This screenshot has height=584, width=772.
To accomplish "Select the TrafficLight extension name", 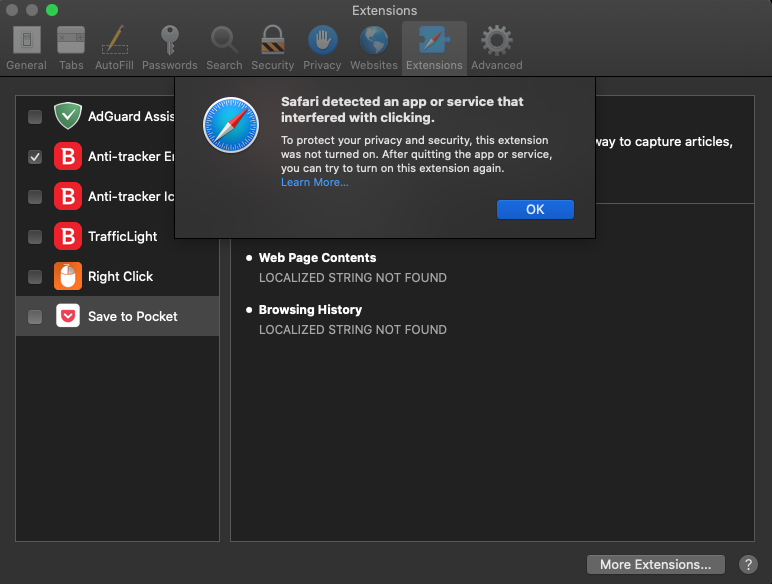I will [123, 236].
